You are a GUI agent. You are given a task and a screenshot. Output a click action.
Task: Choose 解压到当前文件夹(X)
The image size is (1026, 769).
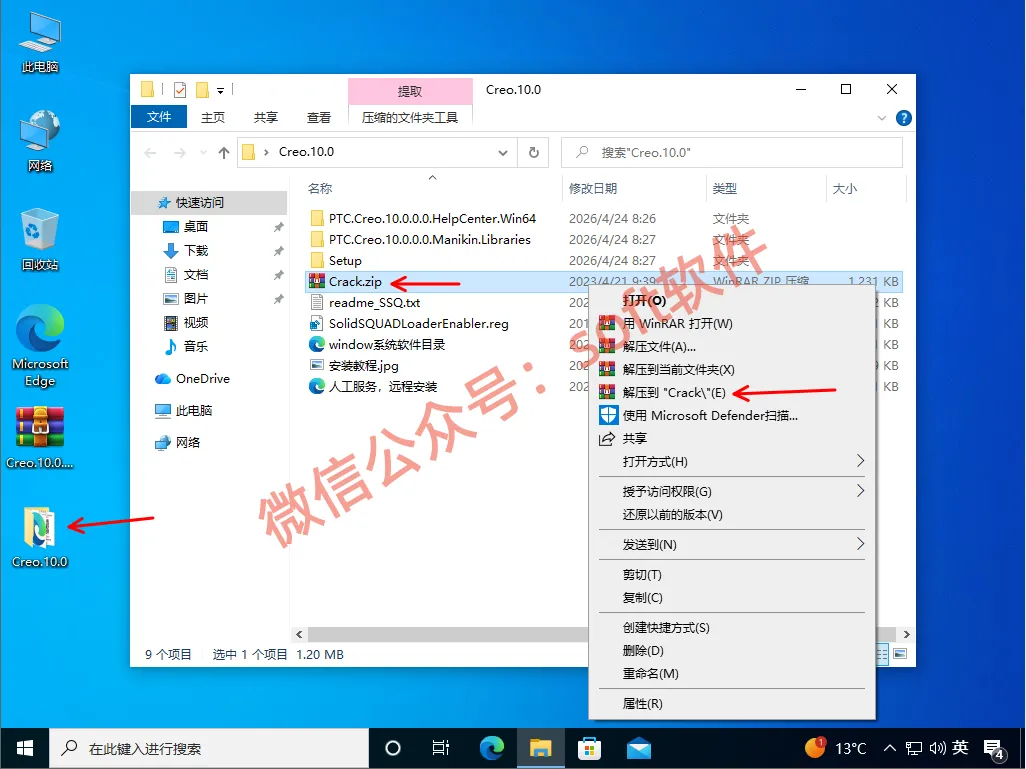tap(732, 369)
